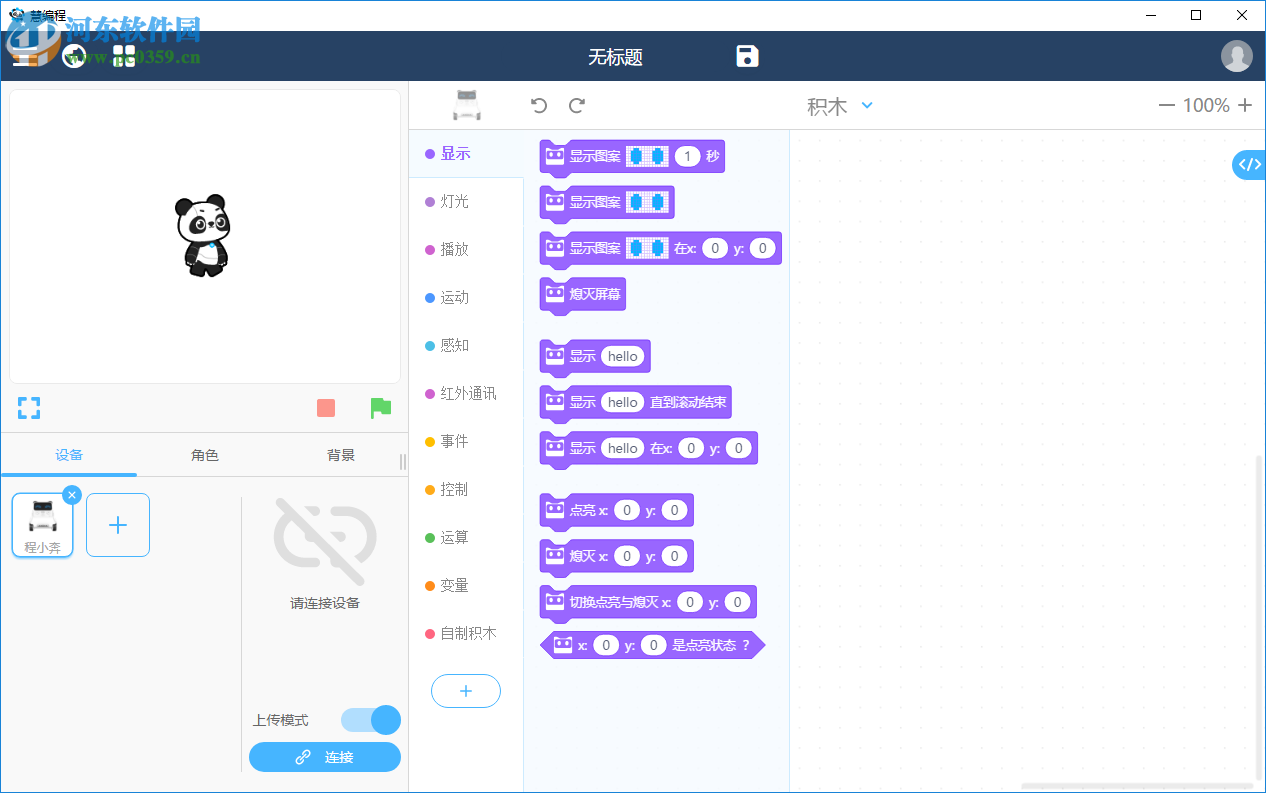Click the Undo arrow icon
The image size is (1266, 793).
point(539,105)
